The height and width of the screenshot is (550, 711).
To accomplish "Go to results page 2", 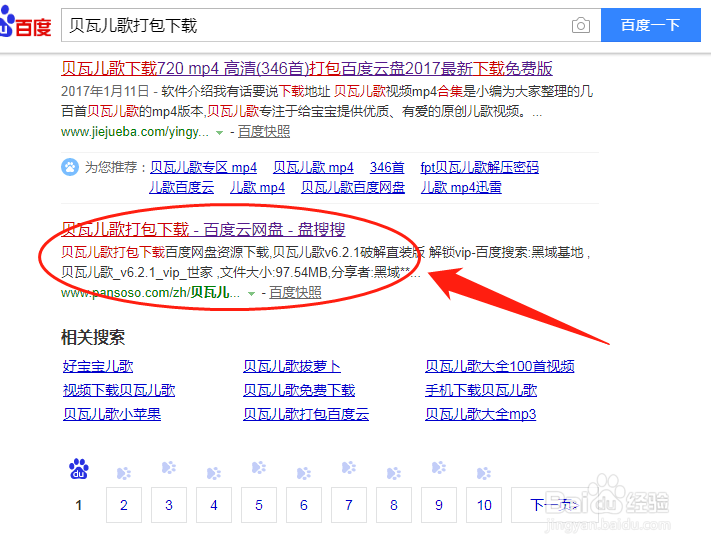I will pyautogui.click(x=124, y=505).
